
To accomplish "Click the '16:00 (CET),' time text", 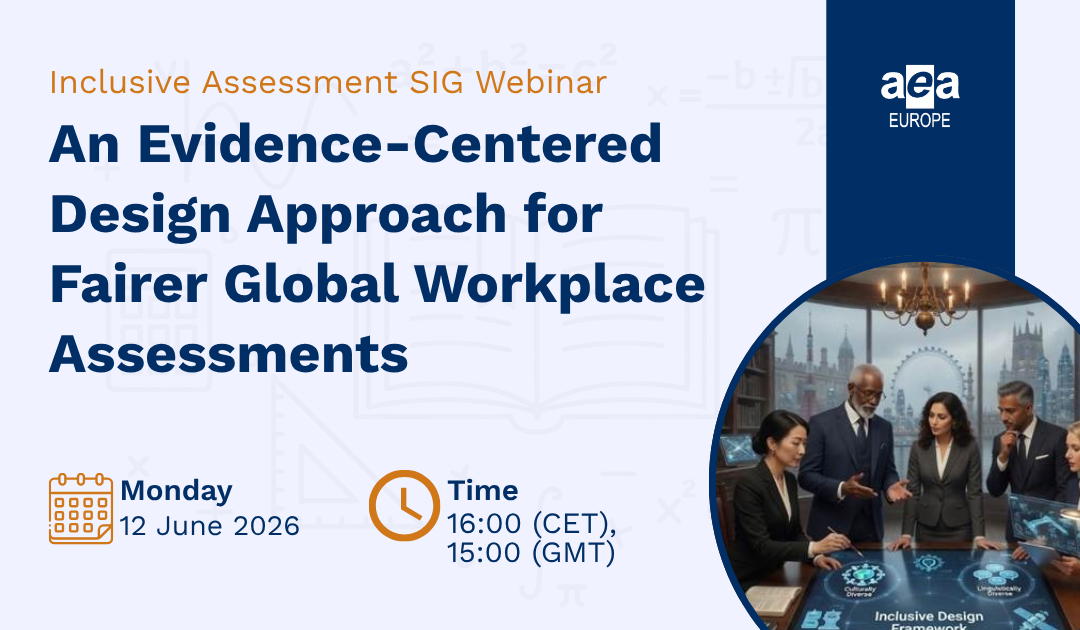I will pyautogui.click(x=532, y=524).
